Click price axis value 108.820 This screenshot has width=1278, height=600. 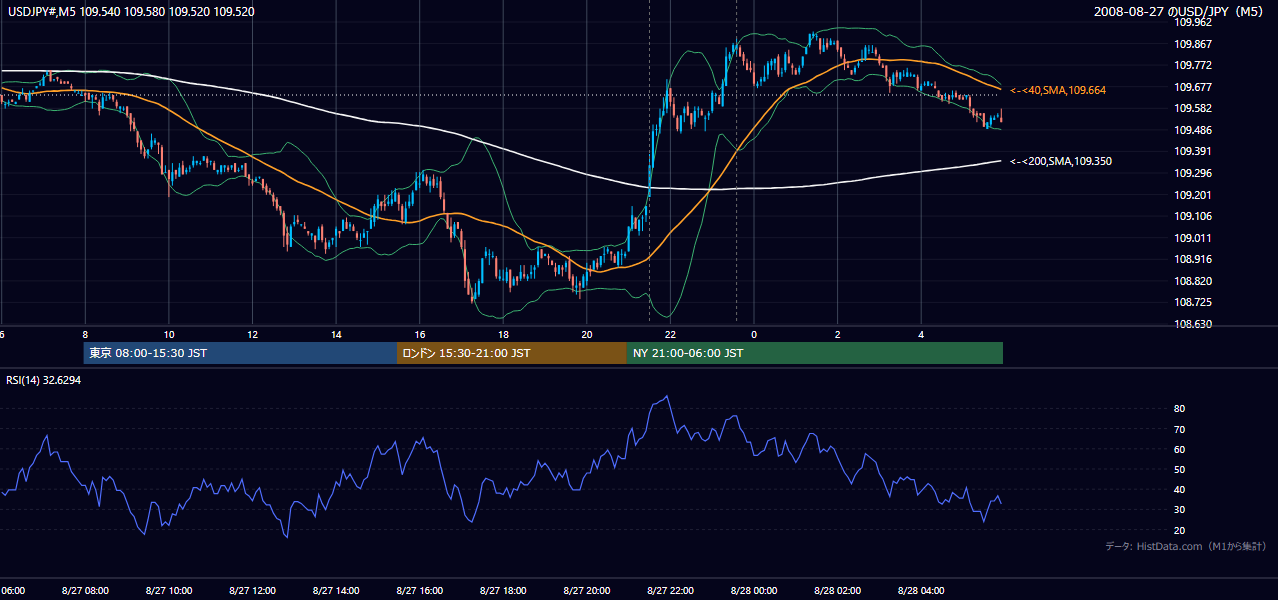1191,281
